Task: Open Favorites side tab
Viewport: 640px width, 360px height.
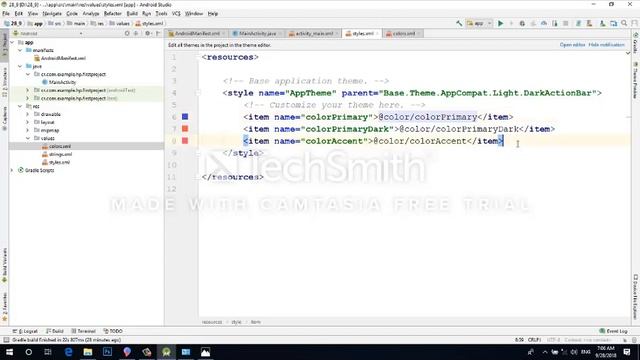Action: coord(4,307)
